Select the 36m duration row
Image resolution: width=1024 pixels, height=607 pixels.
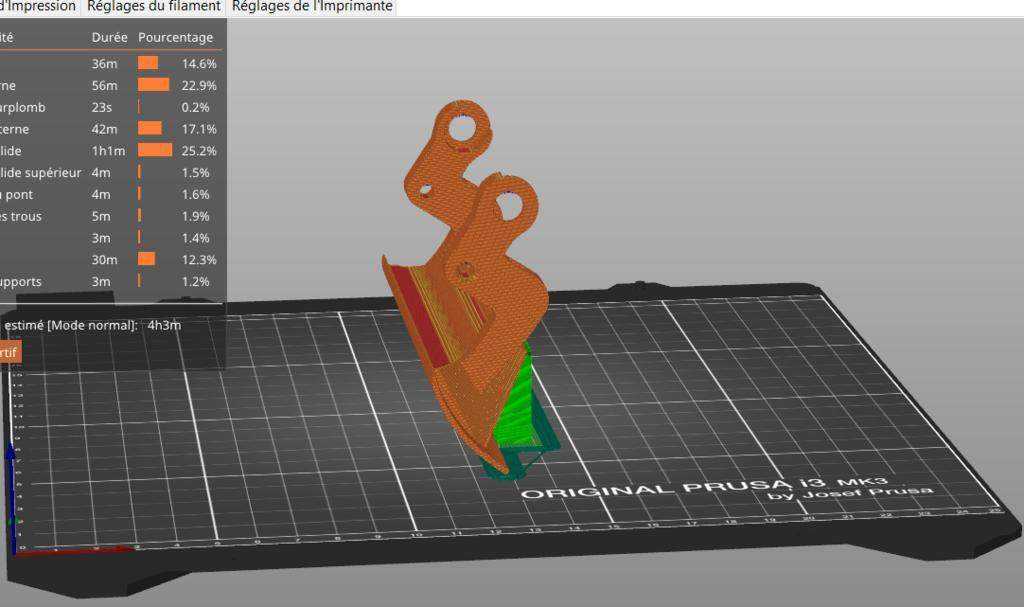coord(111,63)
